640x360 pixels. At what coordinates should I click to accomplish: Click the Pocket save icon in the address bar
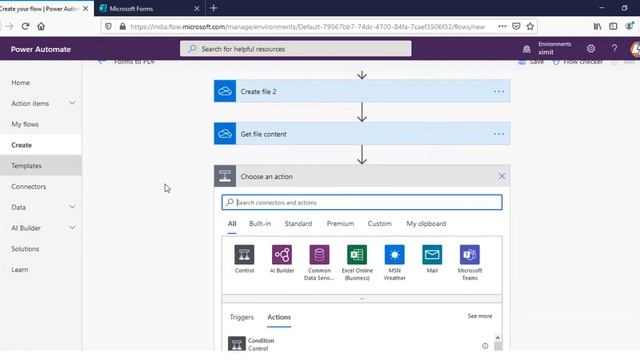(x=516, y=27)
